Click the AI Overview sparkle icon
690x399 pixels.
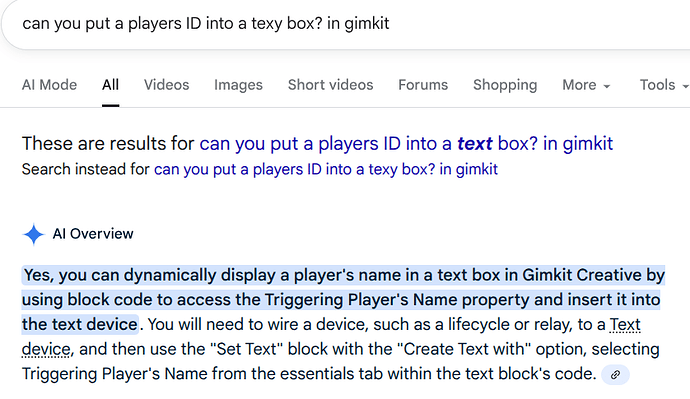coord(33,234)
